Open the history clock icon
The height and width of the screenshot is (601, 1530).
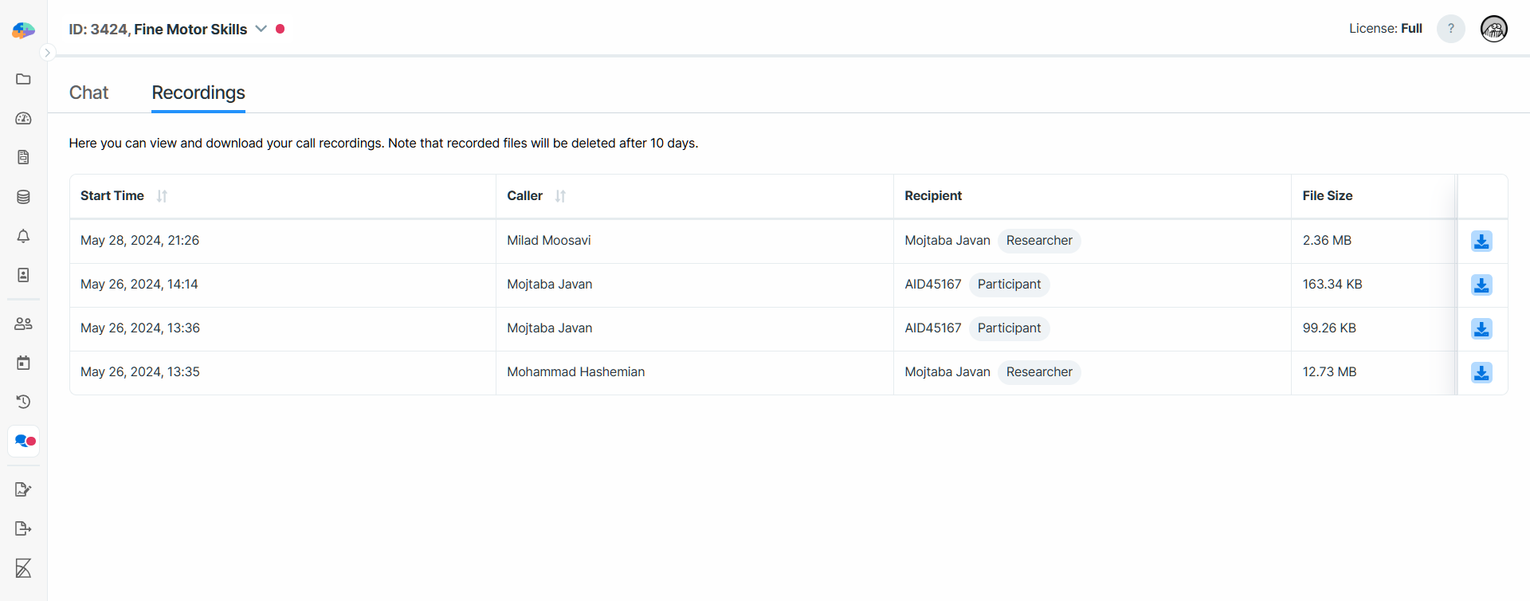(x=23, y=402)
